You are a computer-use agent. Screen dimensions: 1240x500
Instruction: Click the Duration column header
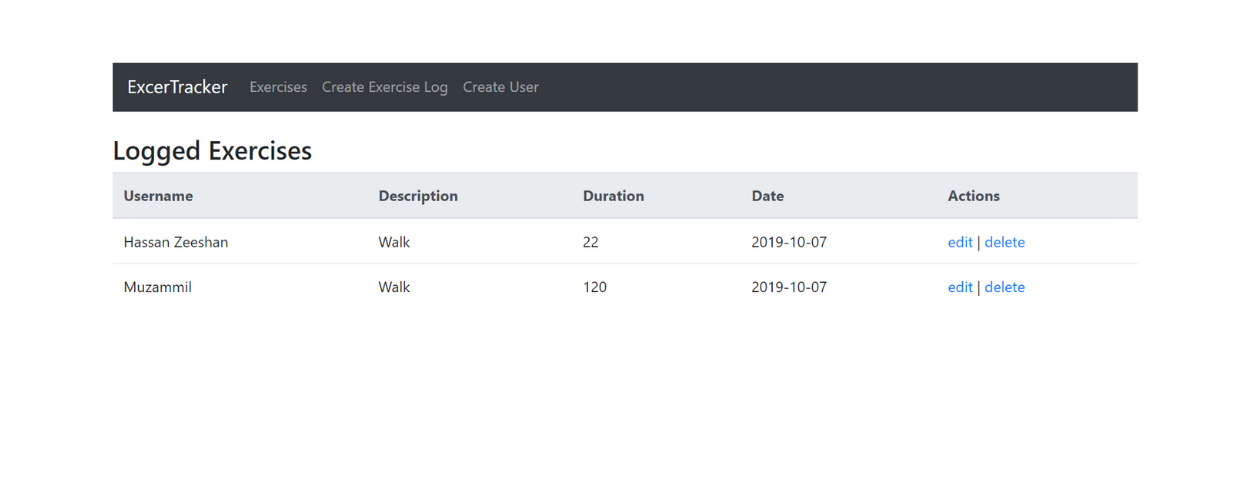pyautogui.click(x=613, y=196)
